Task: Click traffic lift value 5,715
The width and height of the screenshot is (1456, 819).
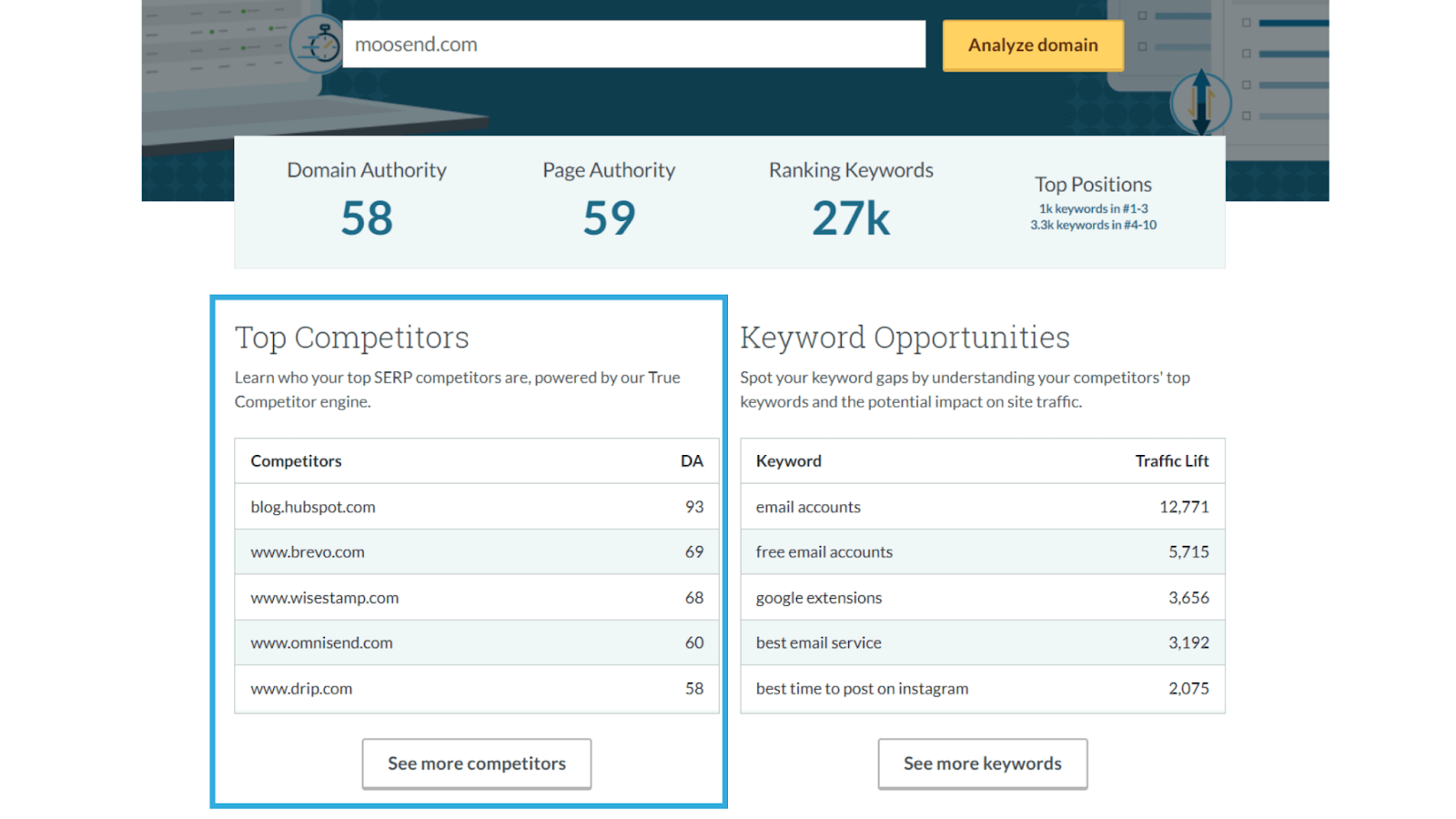Action: tap(1188, 551)
